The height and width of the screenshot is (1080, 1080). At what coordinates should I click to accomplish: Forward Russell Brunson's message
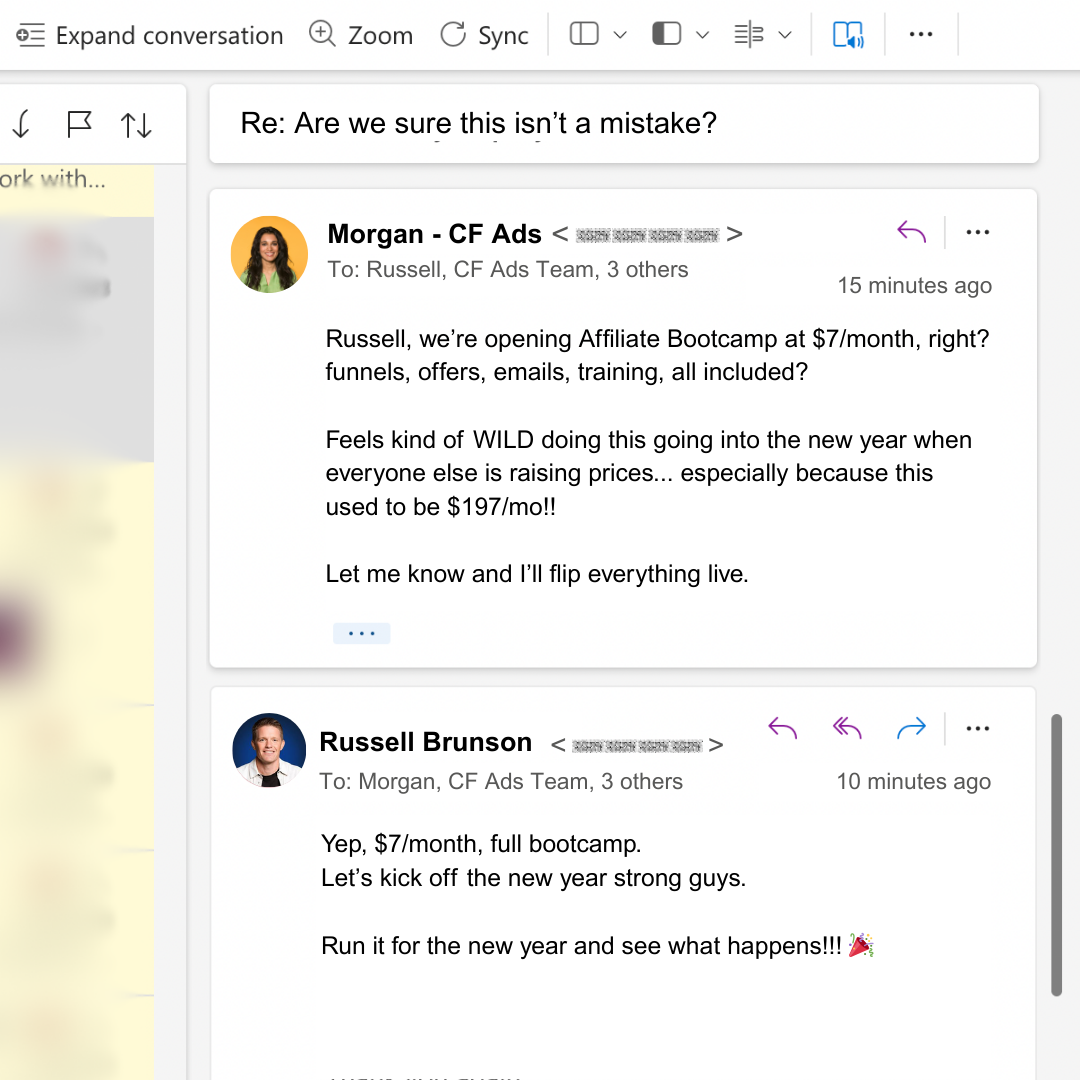pyautogui.click(x=911, y=728)
